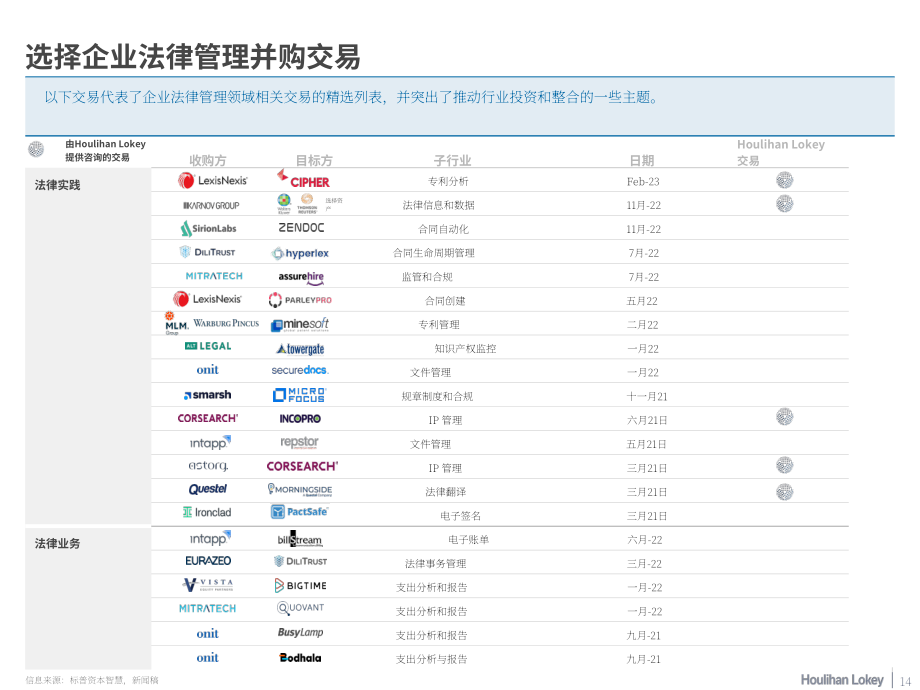The width and height of the screenshot is (920, 690).
Task: Click the 电子签名 cell
Action: click(x=461, y=516)
